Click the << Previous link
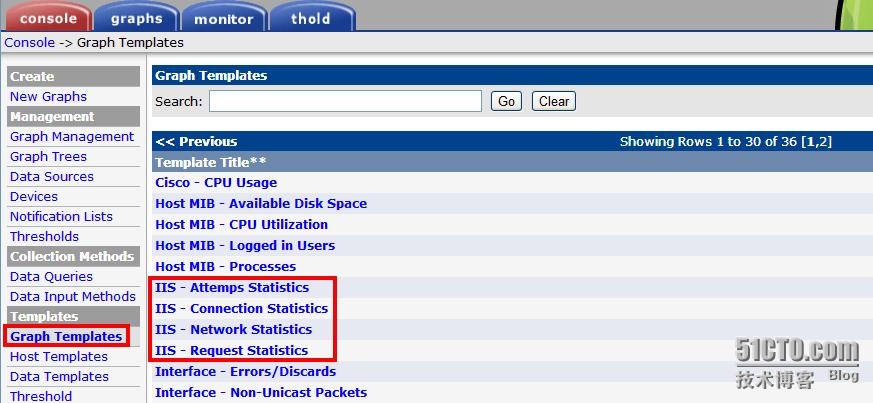873x403 pixels. pyautogui.click(x=197, y=141)
